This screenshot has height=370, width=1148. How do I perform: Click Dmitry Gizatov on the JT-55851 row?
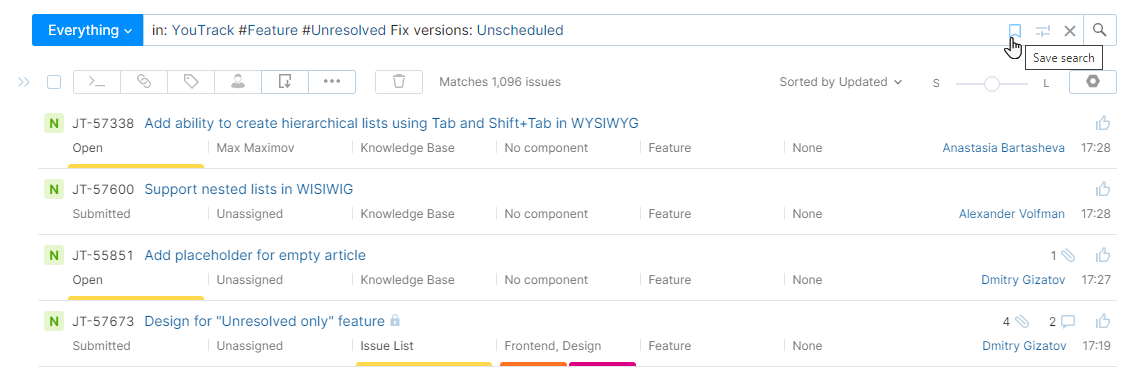tap(1024, 280)
